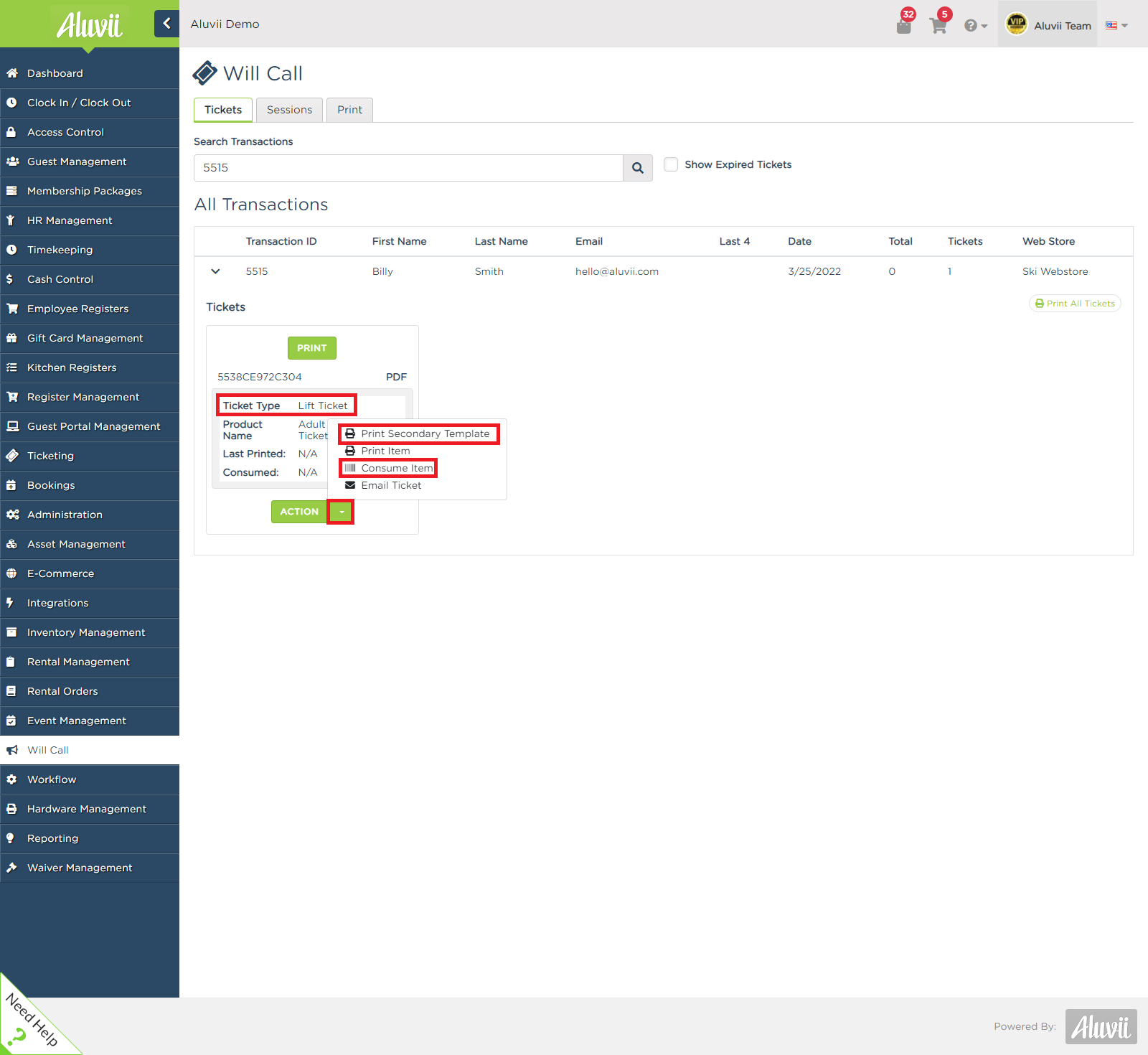The image size is (1148, 1055).
Task: Open Reporting in the sidebar
Action: pyautogui.click(x=90, y=838)
